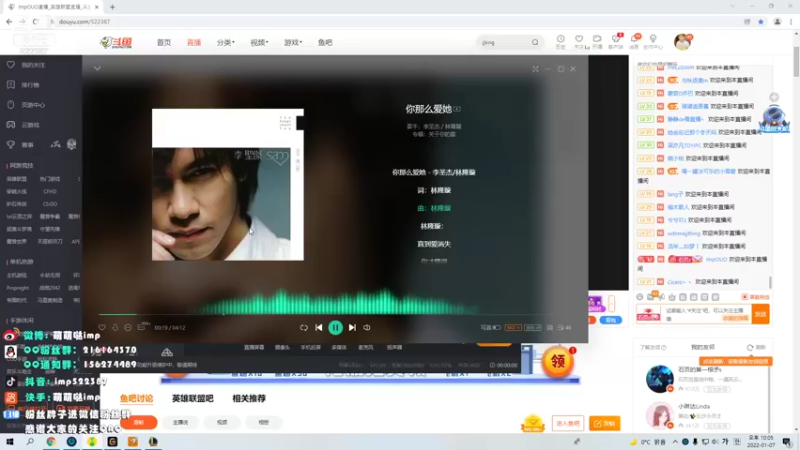Claim the orange 领 reward button

point(558,362)
